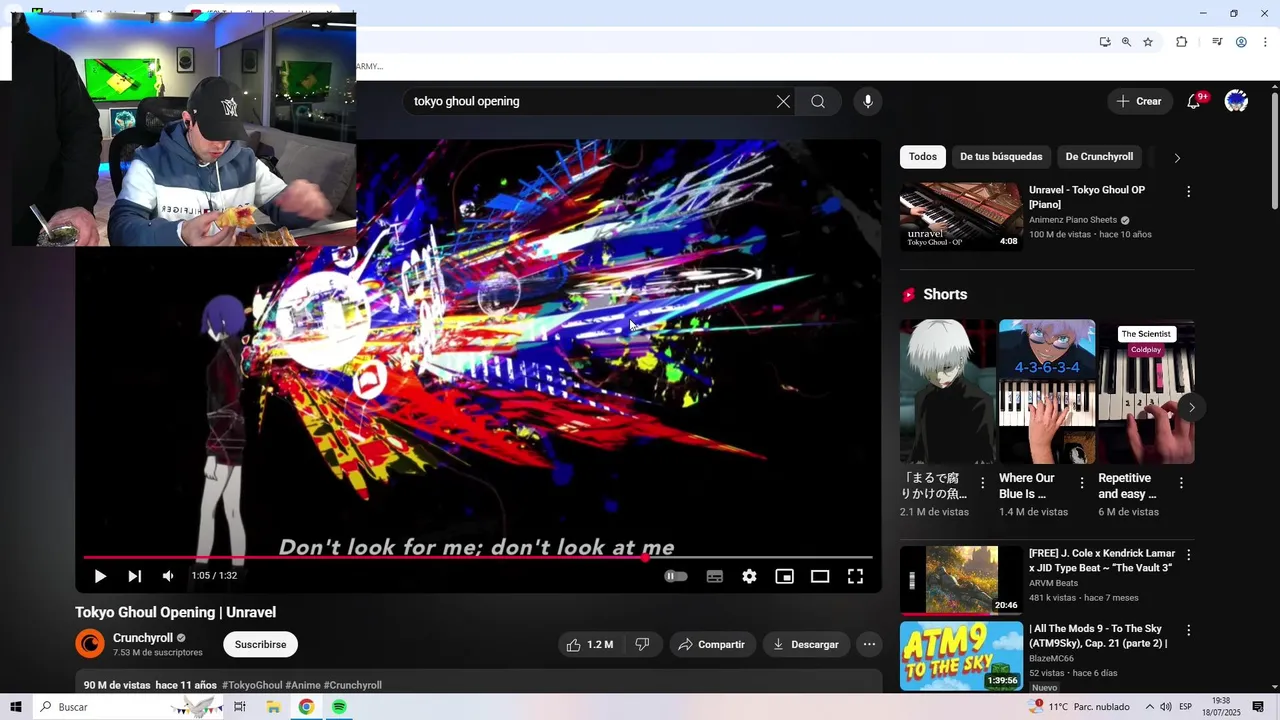This screenshot has height=720, width=1280.
Task: Open browser zoom magnifier icon
Action: pyautogui.click(x=1126, y=42)
